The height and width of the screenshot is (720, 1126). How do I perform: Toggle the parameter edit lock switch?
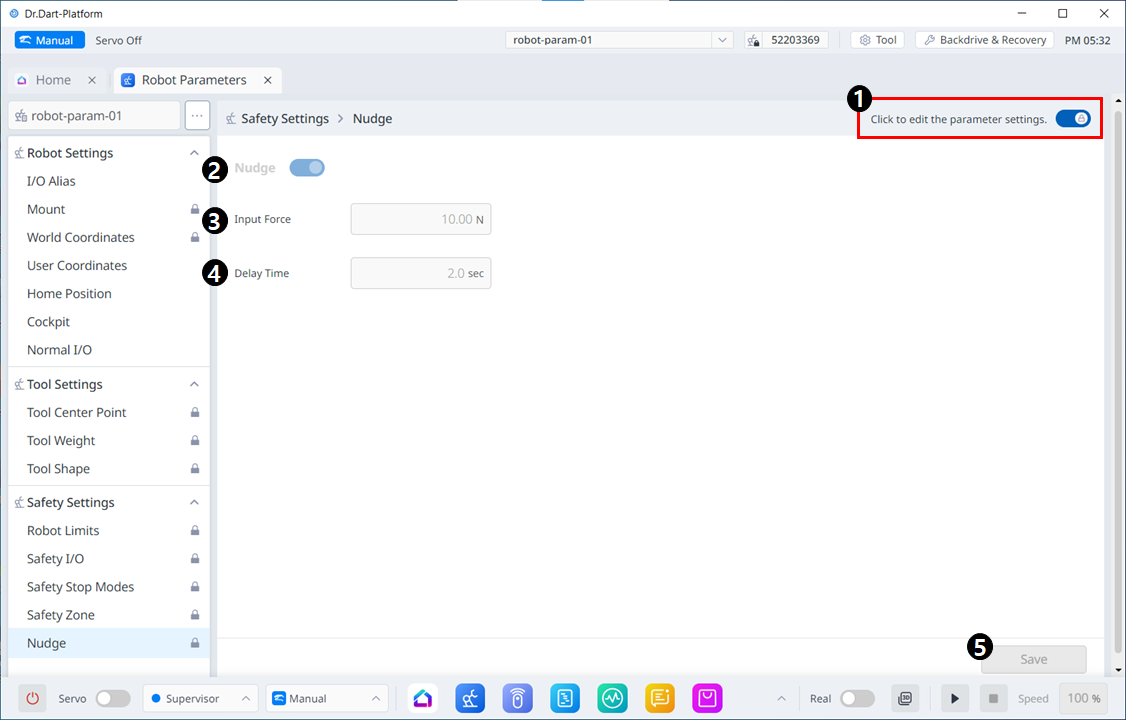pyautogui.click(x=1072, y=118)
